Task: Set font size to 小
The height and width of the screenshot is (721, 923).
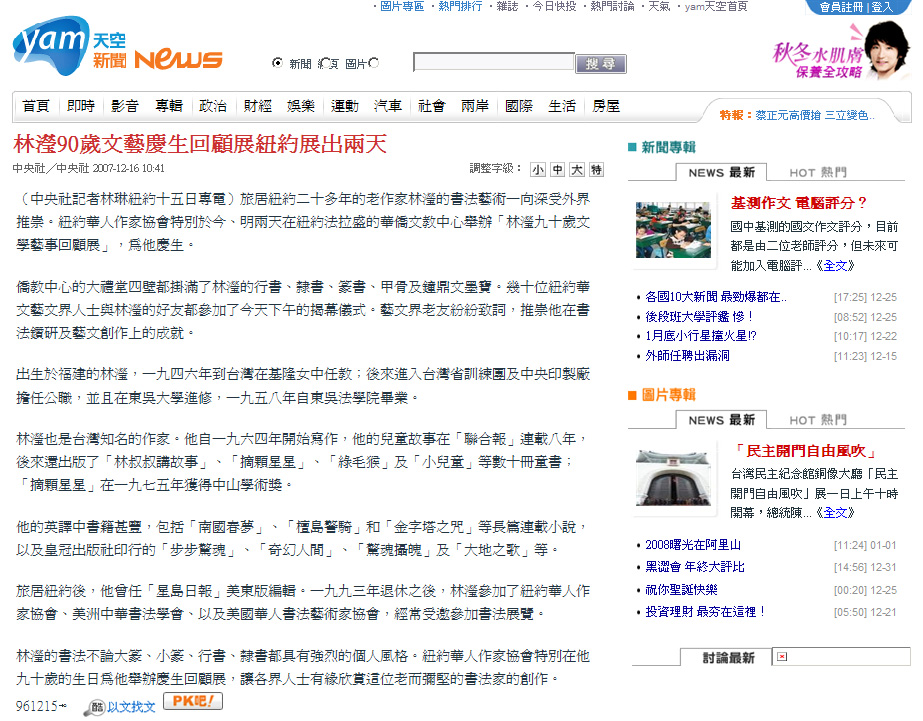Action: pos(538,169)
